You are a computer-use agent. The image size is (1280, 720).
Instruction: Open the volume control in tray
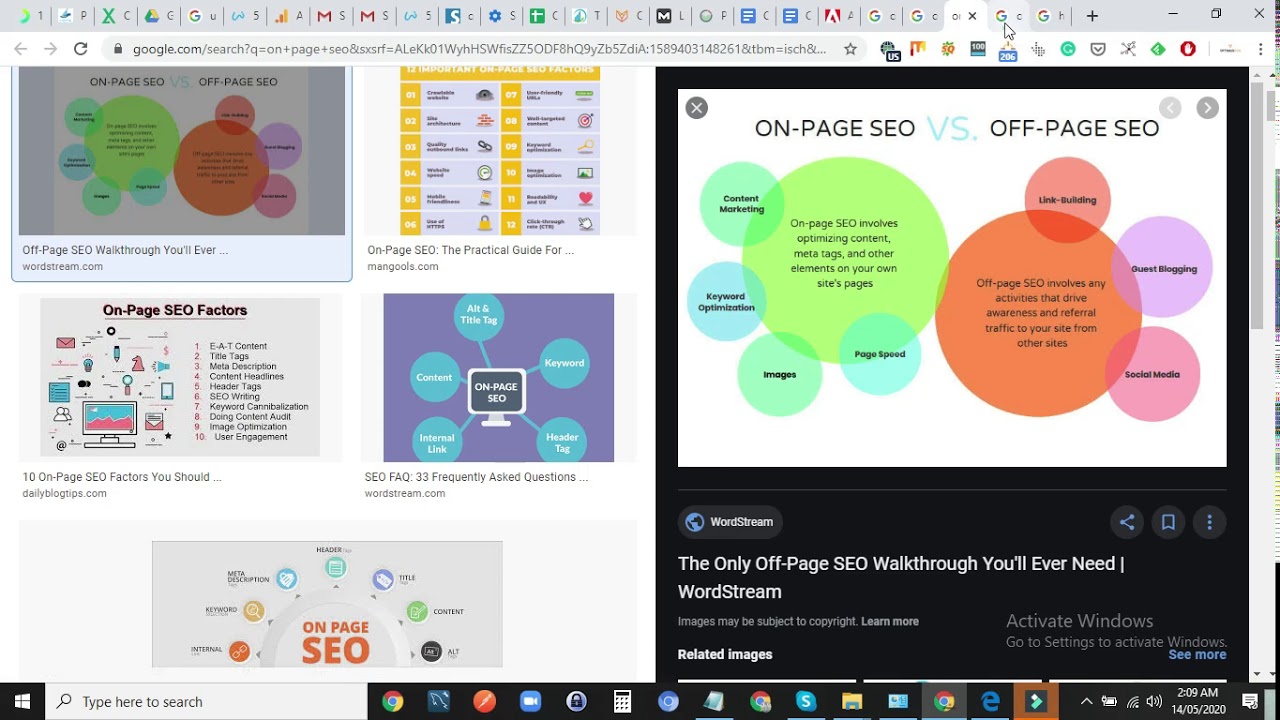click(1154, 701)
